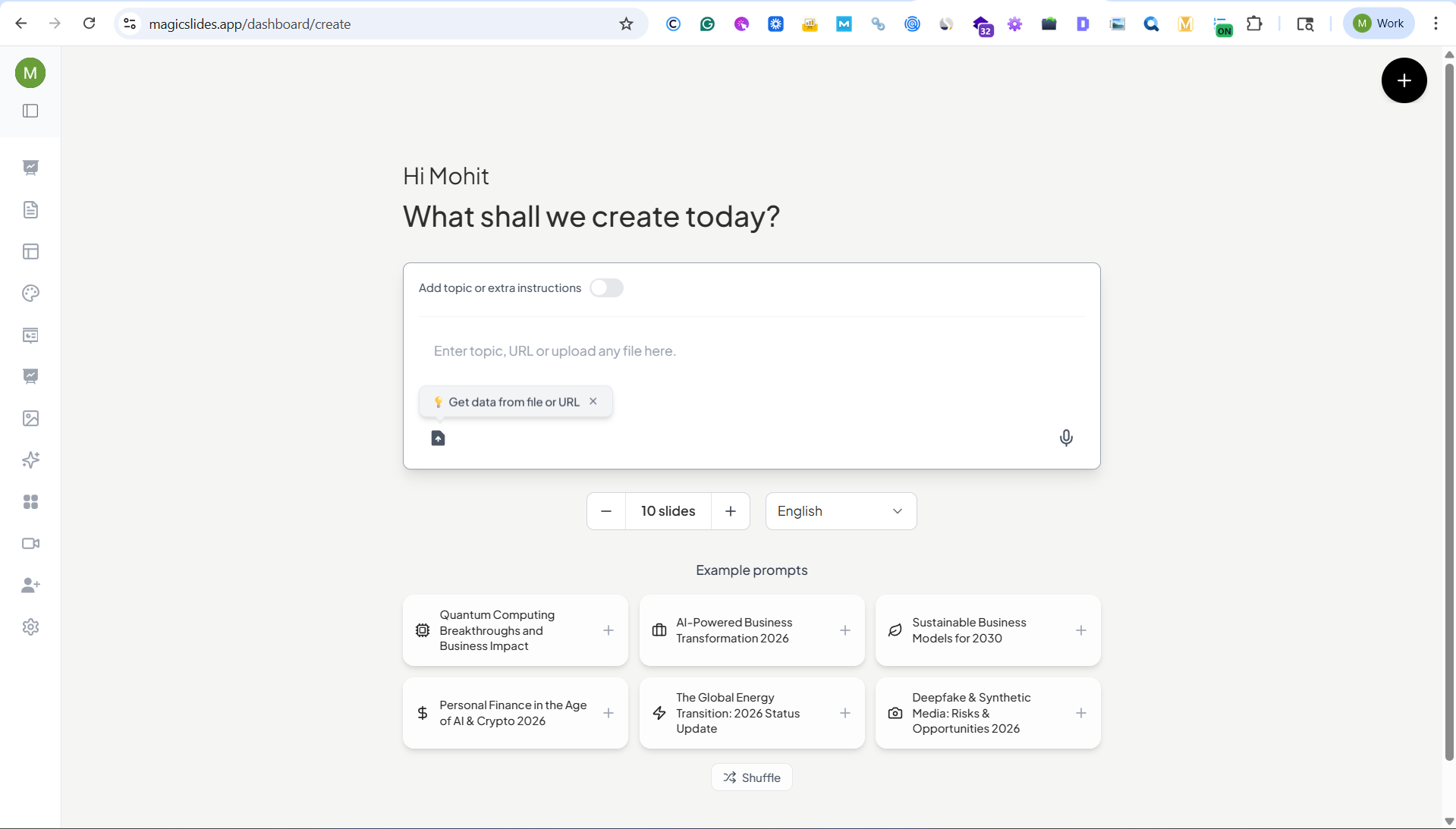The image size is (1456, 829).
Task: Bookmark this page with star icon
Action: (626, 24)
